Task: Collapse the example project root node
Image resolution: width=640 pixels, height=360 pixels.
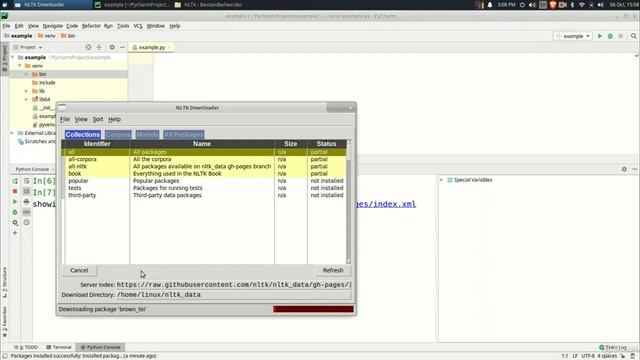Action: pyautogui.click(x=13, y=58)
